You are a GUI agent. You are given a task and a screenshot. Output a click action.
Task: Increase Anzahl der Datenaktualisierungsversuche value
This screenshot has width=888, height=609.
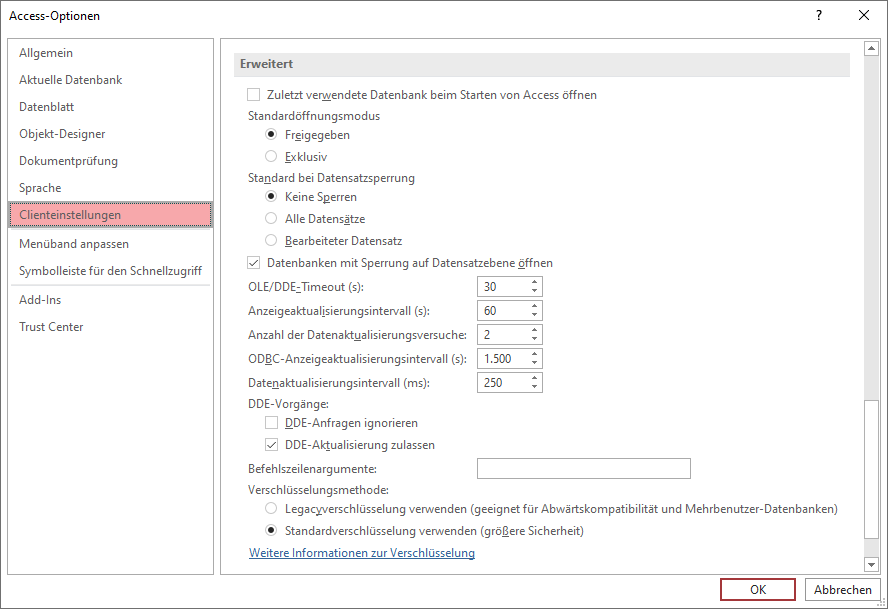click(x=535, y=330)
